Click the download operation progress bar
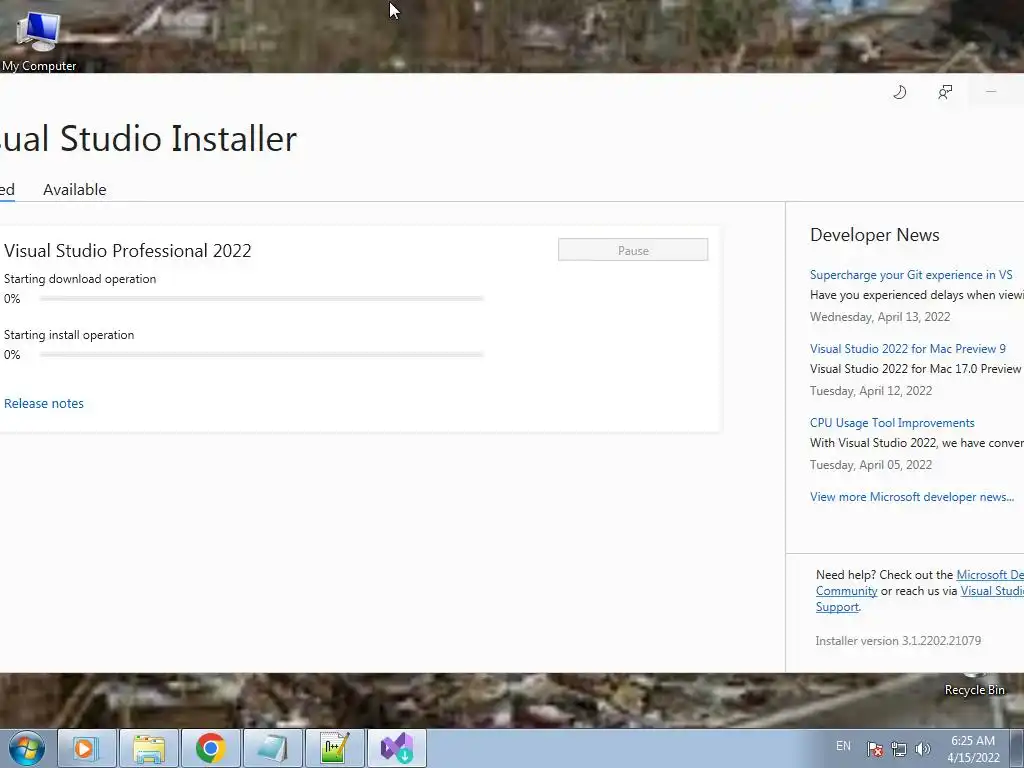 (x=261, y=298)
